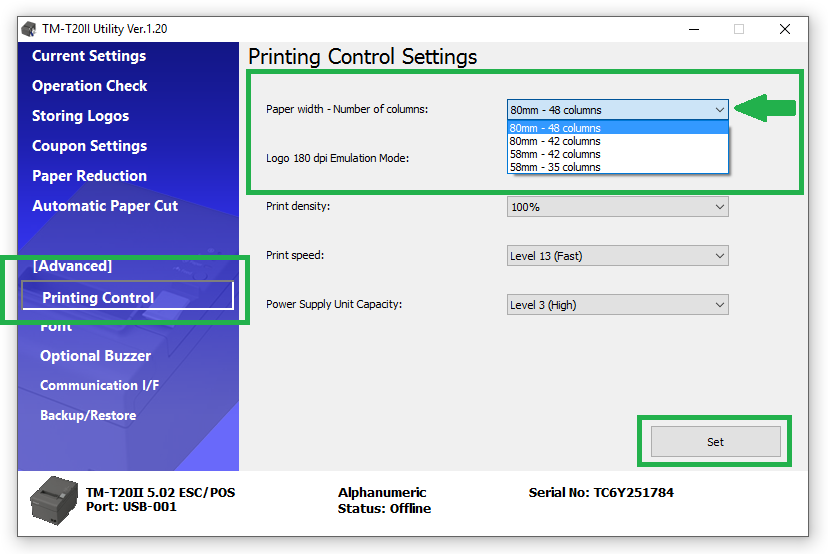
Task: Expand the Print speed dropdown
Action: pyautogui.click(x=617, y=256)
